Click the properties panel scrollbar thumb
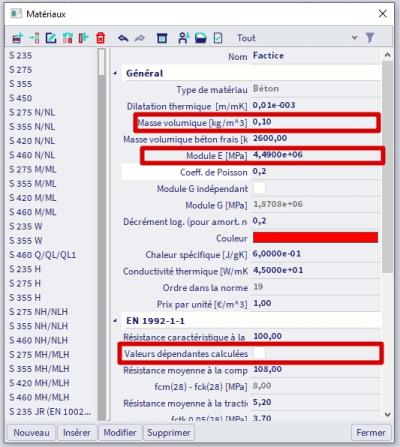The height and width of the screenshot is (447, 400). pyautogui.click(x=387, y=167)
